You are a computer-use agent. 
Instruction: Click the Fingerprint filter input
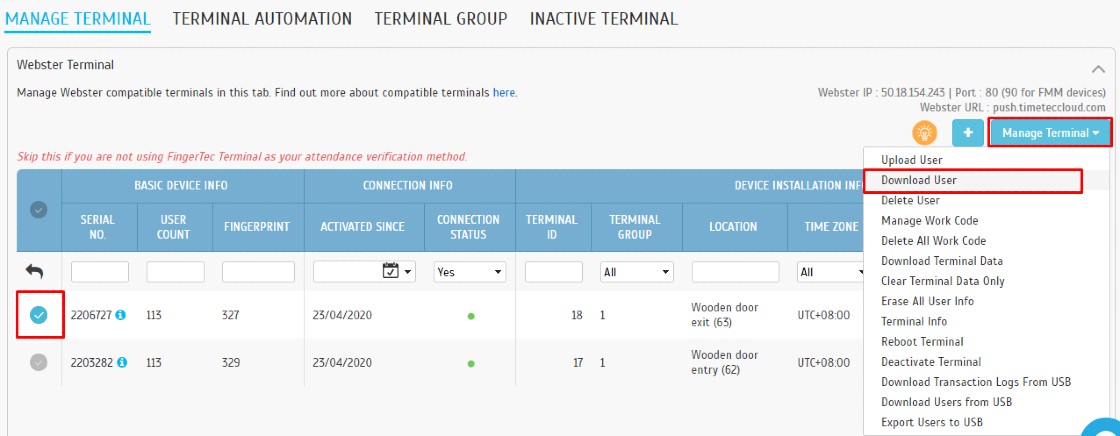(259, 272)
